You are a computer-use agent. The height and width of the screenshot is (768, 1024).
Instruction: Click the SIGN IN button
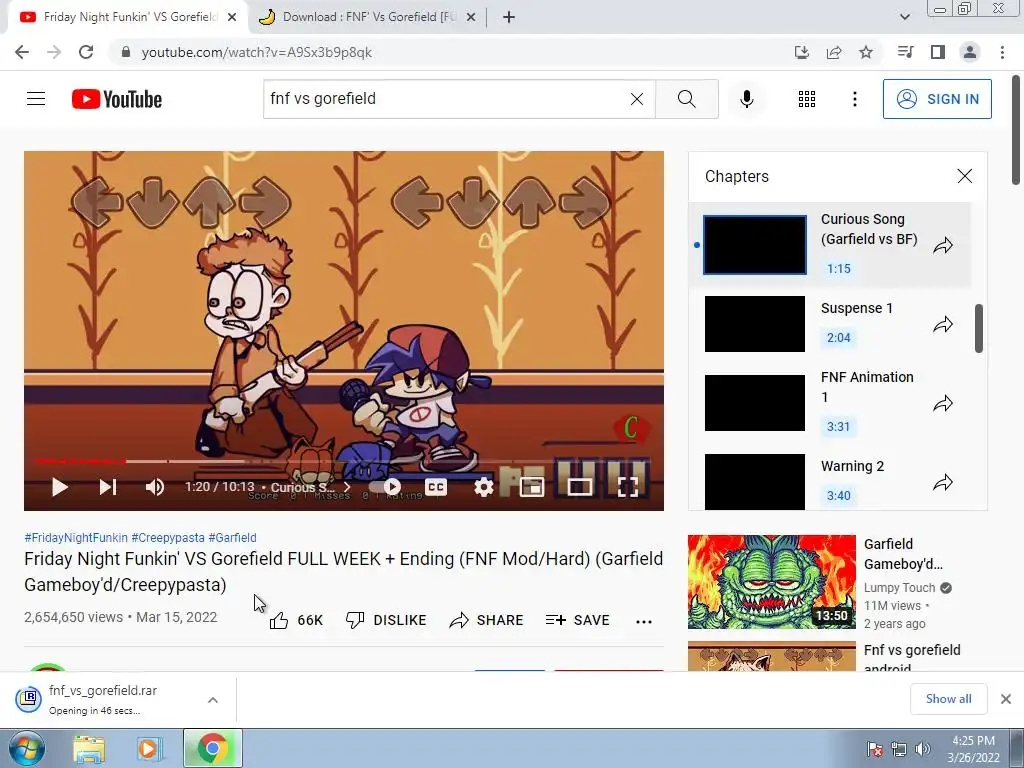coord(937,99)
